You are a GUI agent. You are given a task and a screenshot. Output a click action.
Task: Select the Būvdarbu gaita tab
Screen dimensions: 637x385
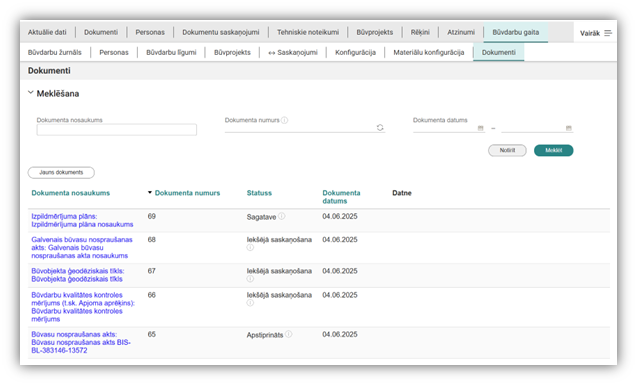[516, 32]
